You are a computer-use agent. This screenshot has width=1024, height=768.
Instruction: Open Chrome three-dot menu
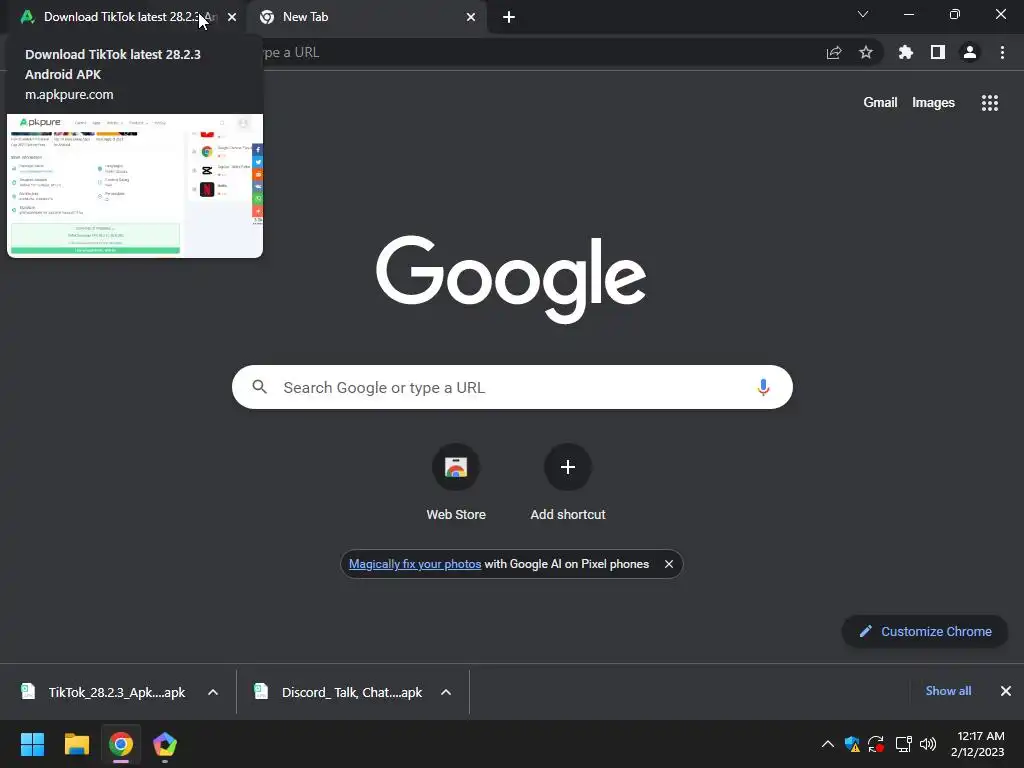(x=1002, y=52)
